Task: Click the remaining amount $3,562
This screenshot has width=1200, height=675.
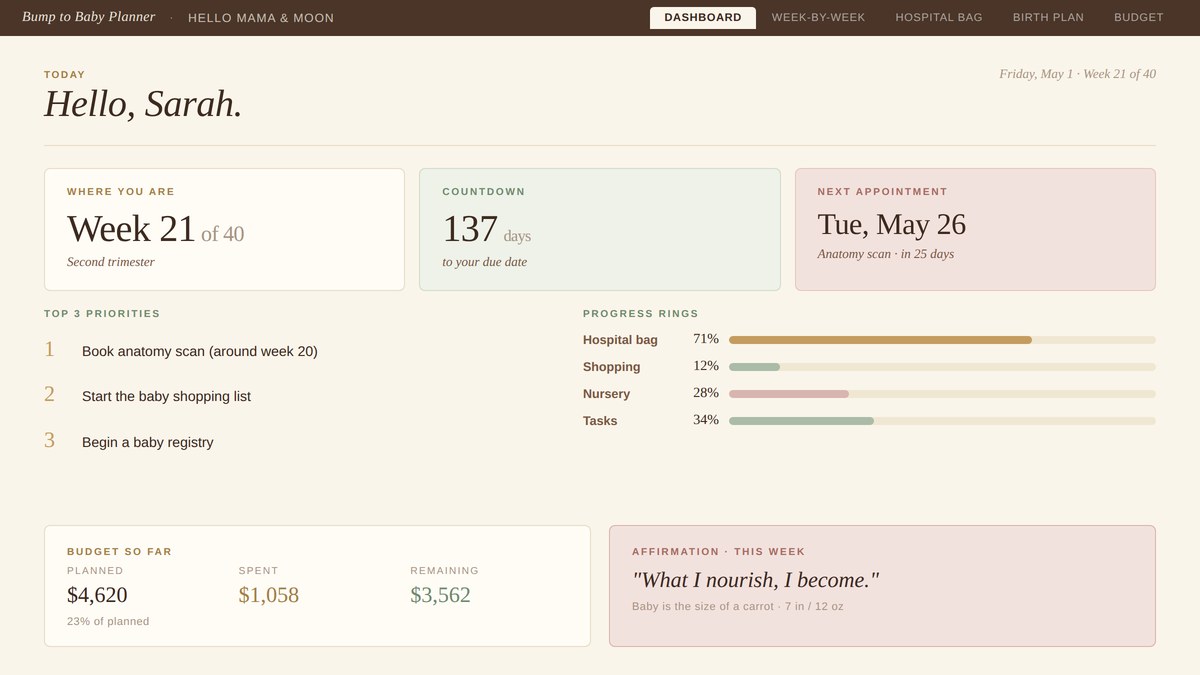Action: click(440, 595)
